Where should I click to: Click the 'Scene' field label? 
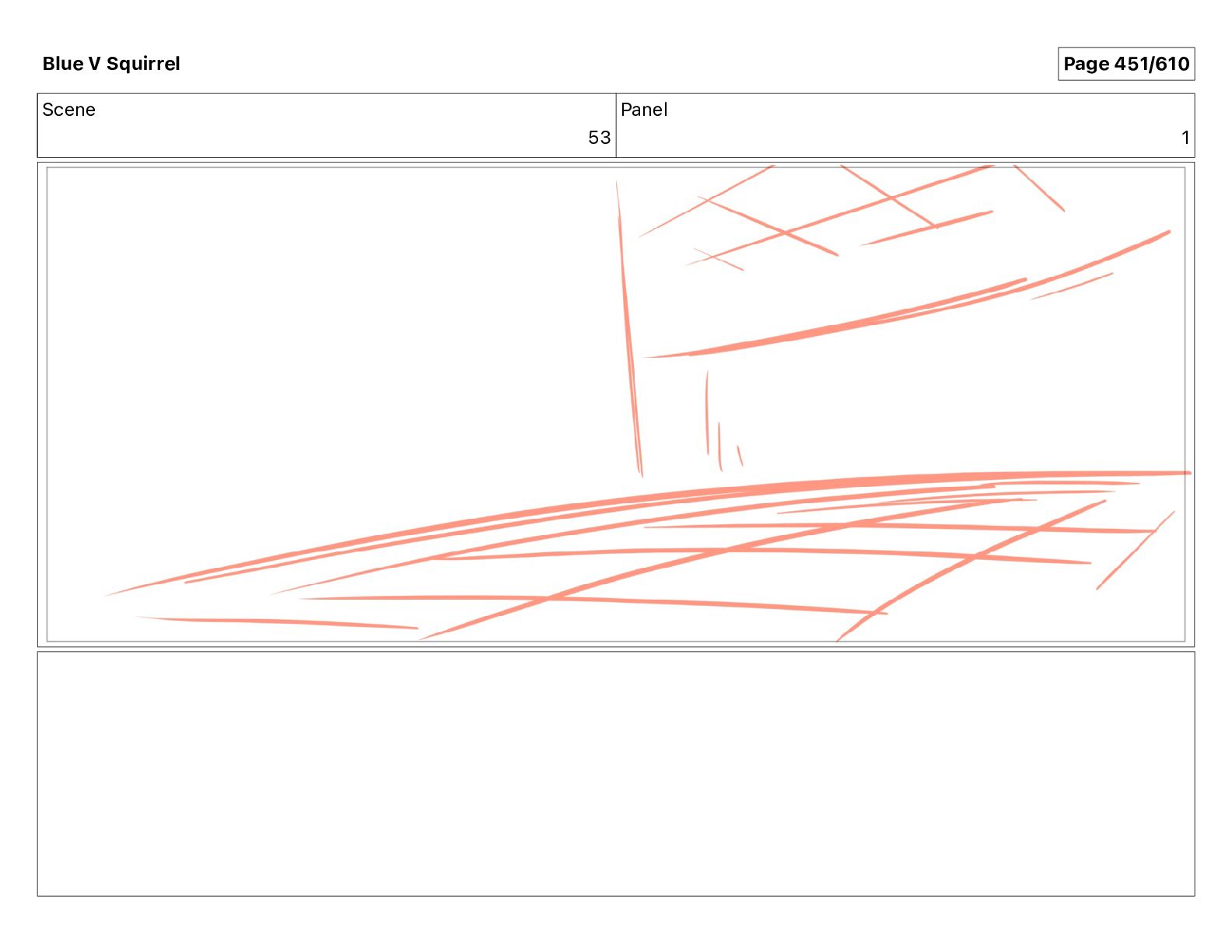coord(68,110)
